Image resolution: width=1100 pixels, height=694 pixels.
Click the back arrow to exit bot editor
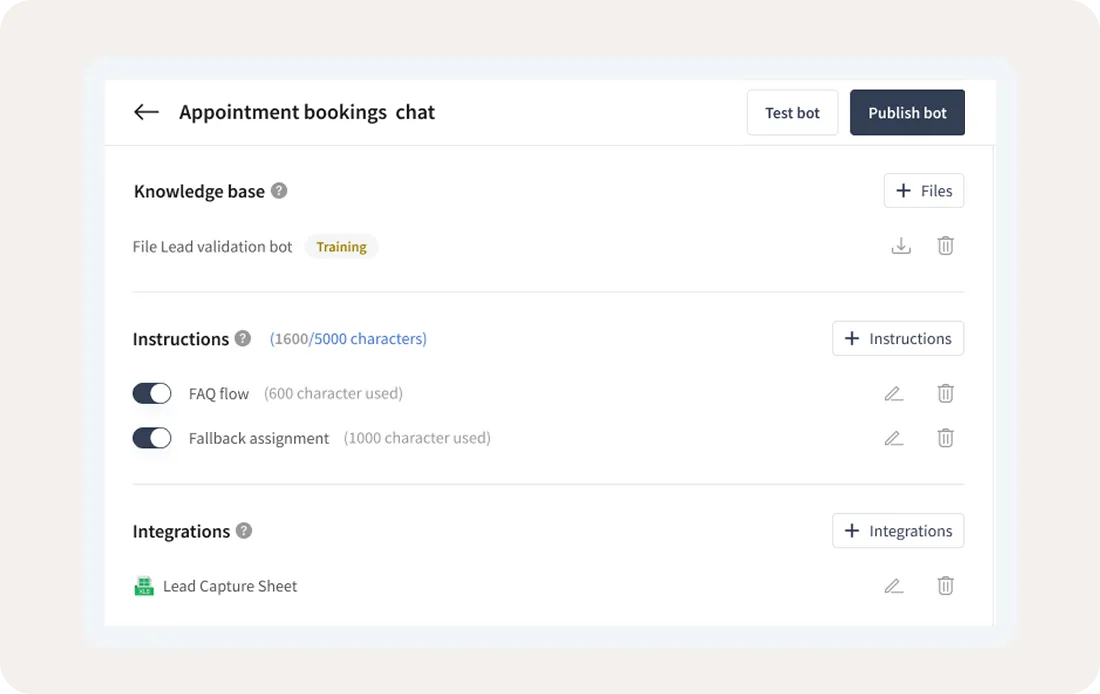(x=146, y=112)
